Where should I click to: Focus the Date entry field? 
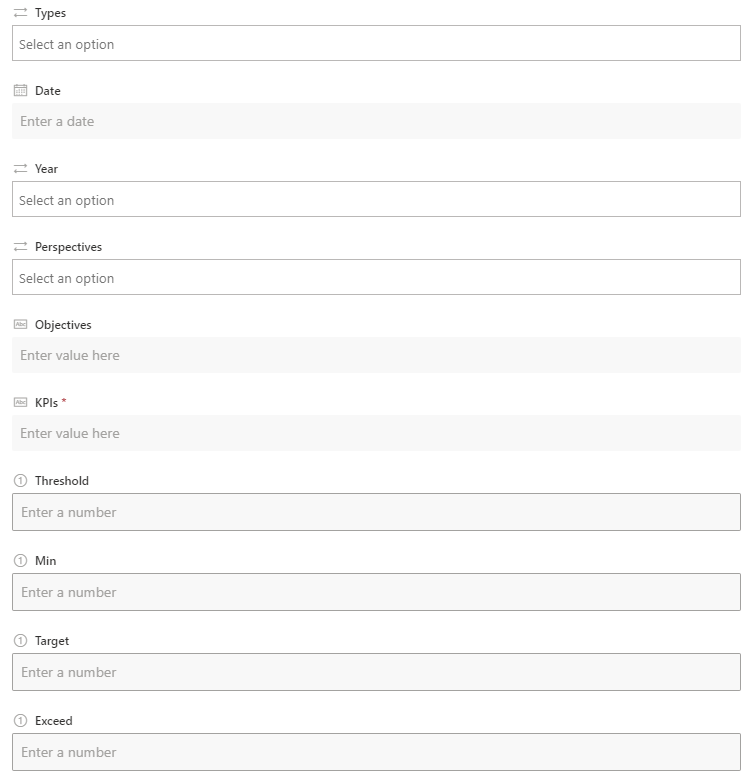pyautogui.click(x=376, y=122)
